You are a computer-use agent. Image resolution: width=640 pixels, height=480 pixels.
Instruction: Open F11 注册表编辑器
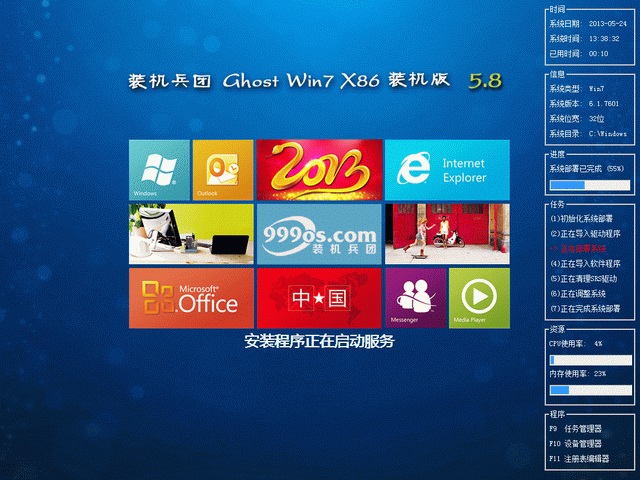(579, 459)
